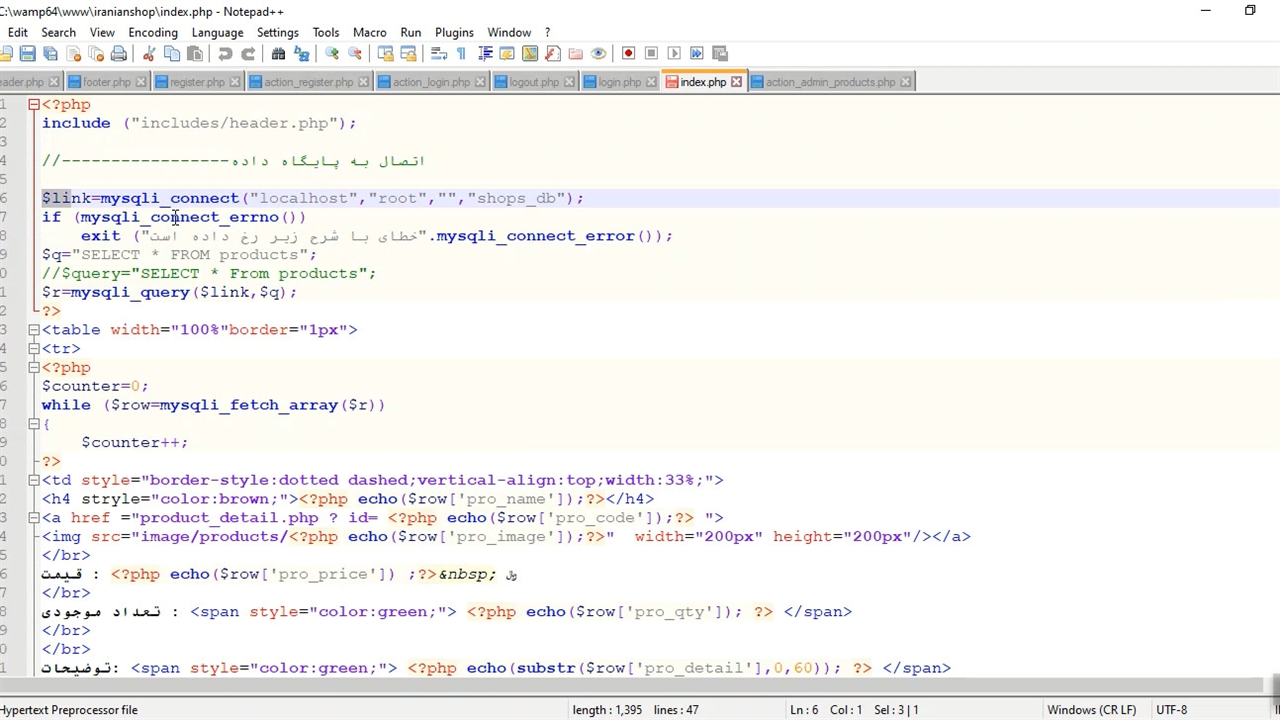Screen dimensions: 1280x720
Task: Toggle the monitoring eye icon
Action: point(598,54)
